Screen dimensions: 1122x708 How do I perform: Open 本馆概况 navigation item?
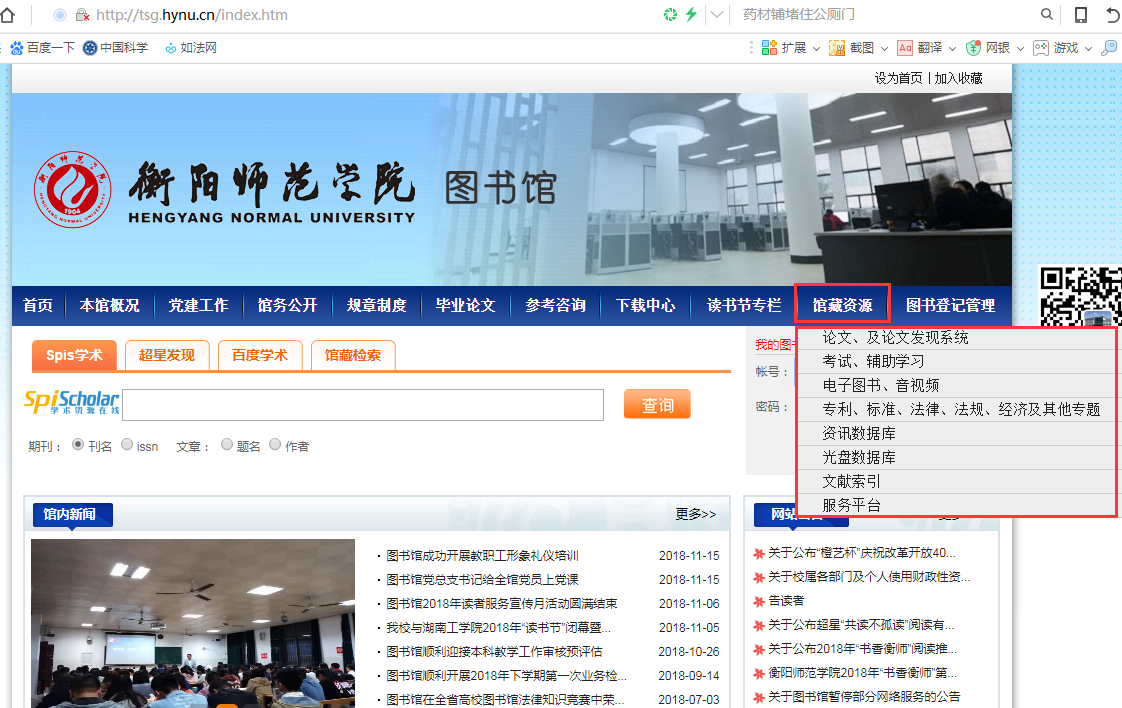click(x=109, y=306)
